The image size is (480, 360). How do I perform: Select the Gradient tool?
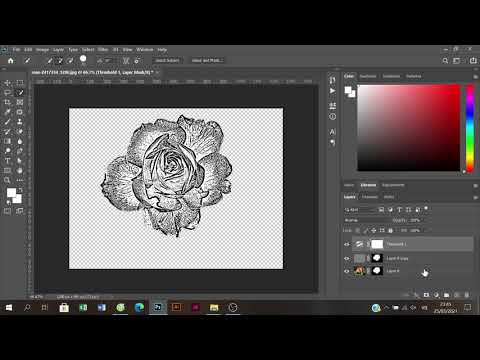coord(7,141)
